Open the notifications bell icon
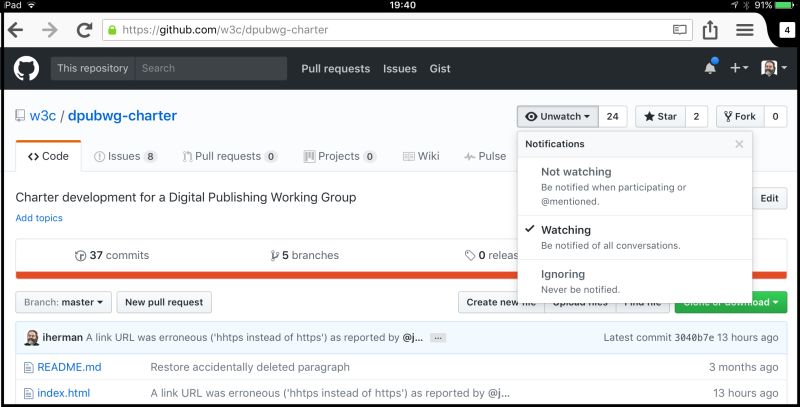Image resolution: width=800 pixels, height=407 pixels. pos(710,67)
